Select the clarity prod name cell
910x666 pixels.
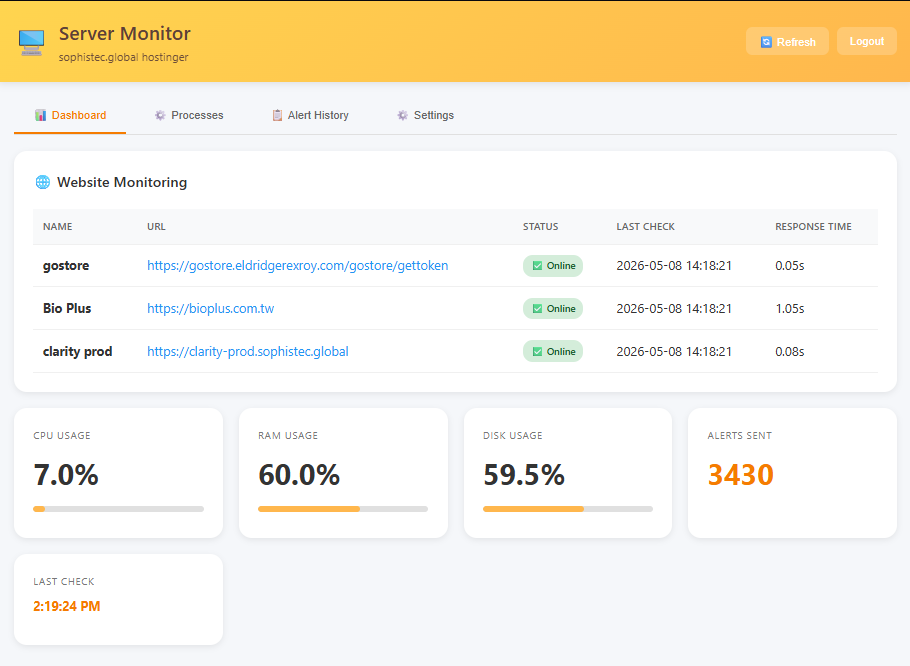click(x=77, y=352)
